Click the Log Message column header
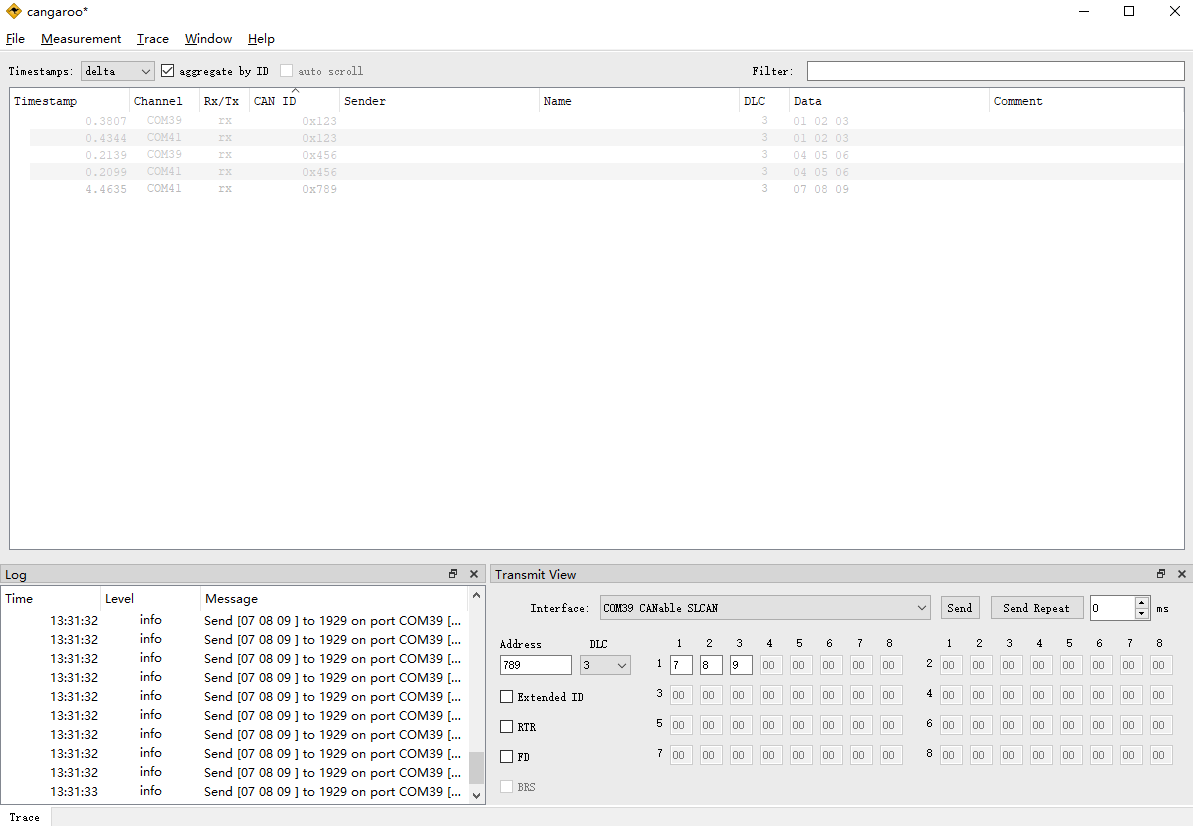Viewport: 1193px width, 826px height. point(335,599)
